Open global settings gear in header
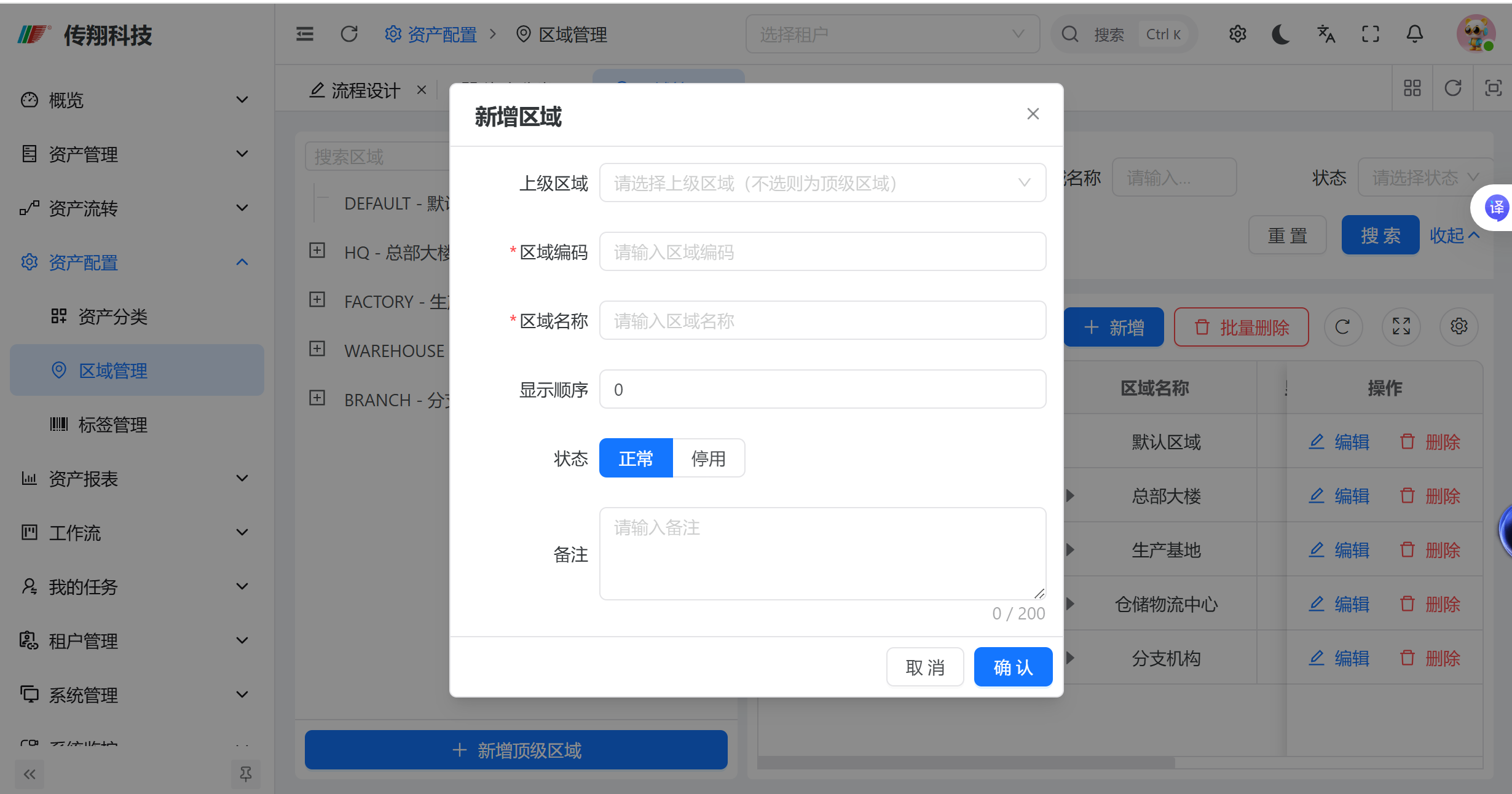 [1238, 34]
